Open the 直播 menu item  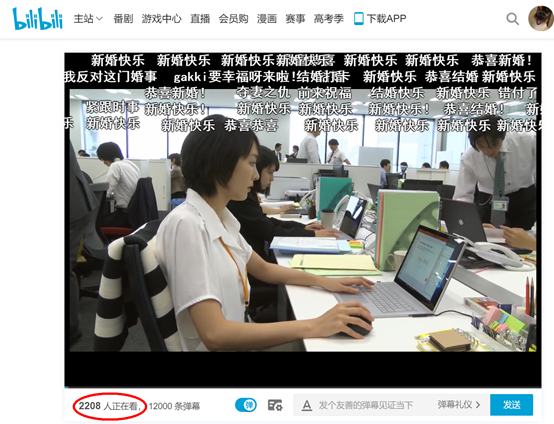(200, 18)
